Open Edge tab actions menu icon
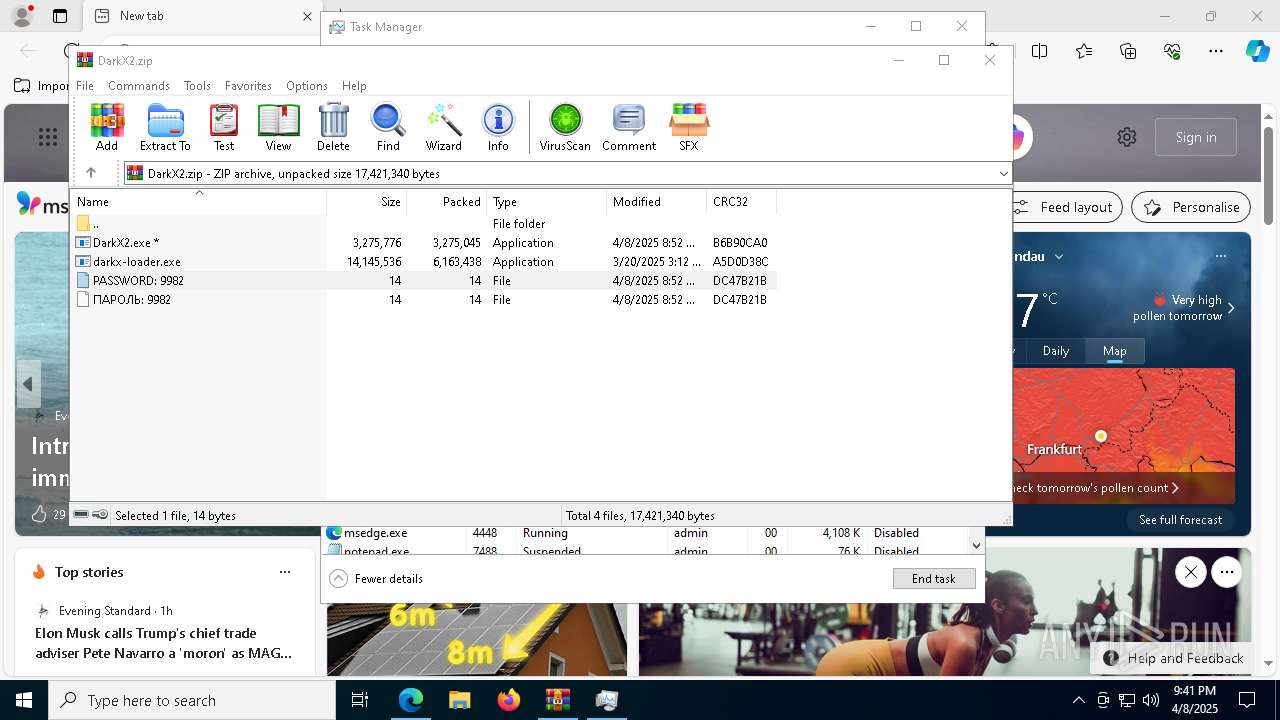Image resolution: width=1280 pixels, height=720 pixels. click(60, 16)
